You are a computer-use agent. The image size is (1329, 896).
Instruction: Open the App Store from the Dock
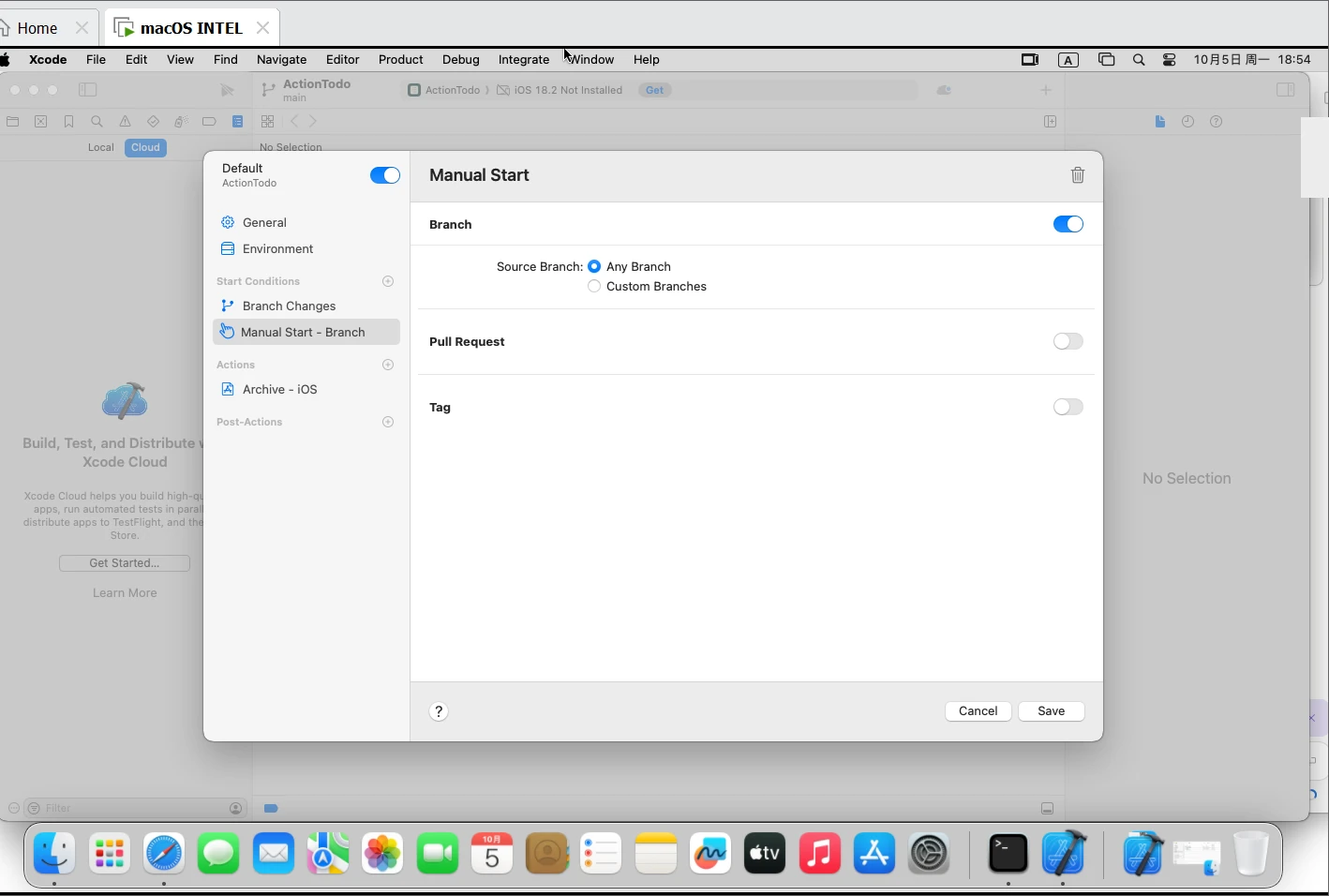pyautogui.click(x=874, y=854)
